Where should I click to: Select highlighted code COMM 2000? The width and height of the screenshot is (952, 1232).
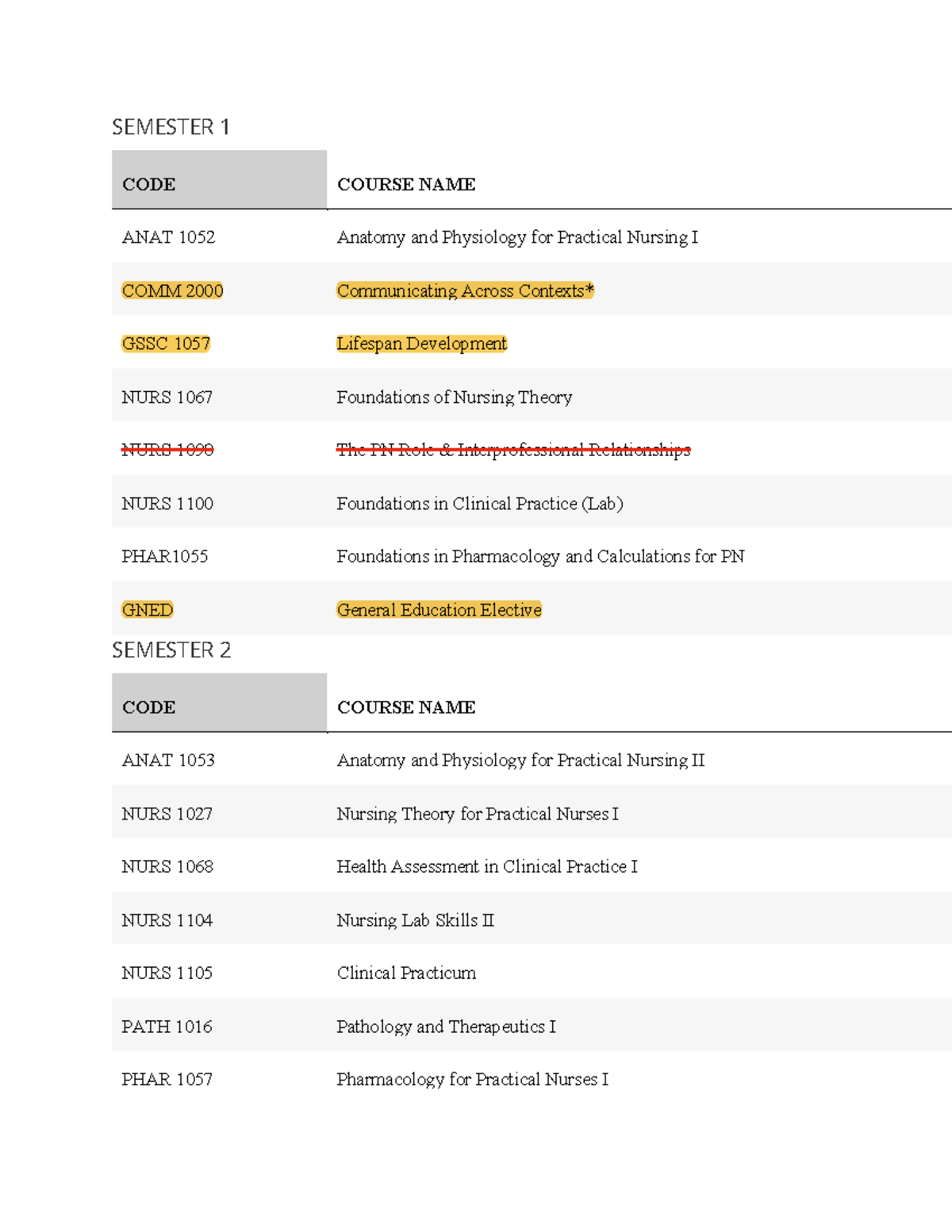click(x=172, y=290)
